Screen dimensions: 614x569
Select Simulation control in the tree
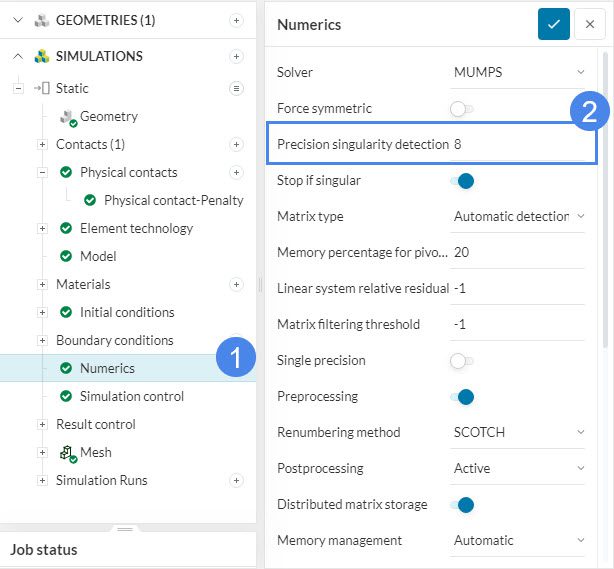pyautogui.click(x=131, y=396)
